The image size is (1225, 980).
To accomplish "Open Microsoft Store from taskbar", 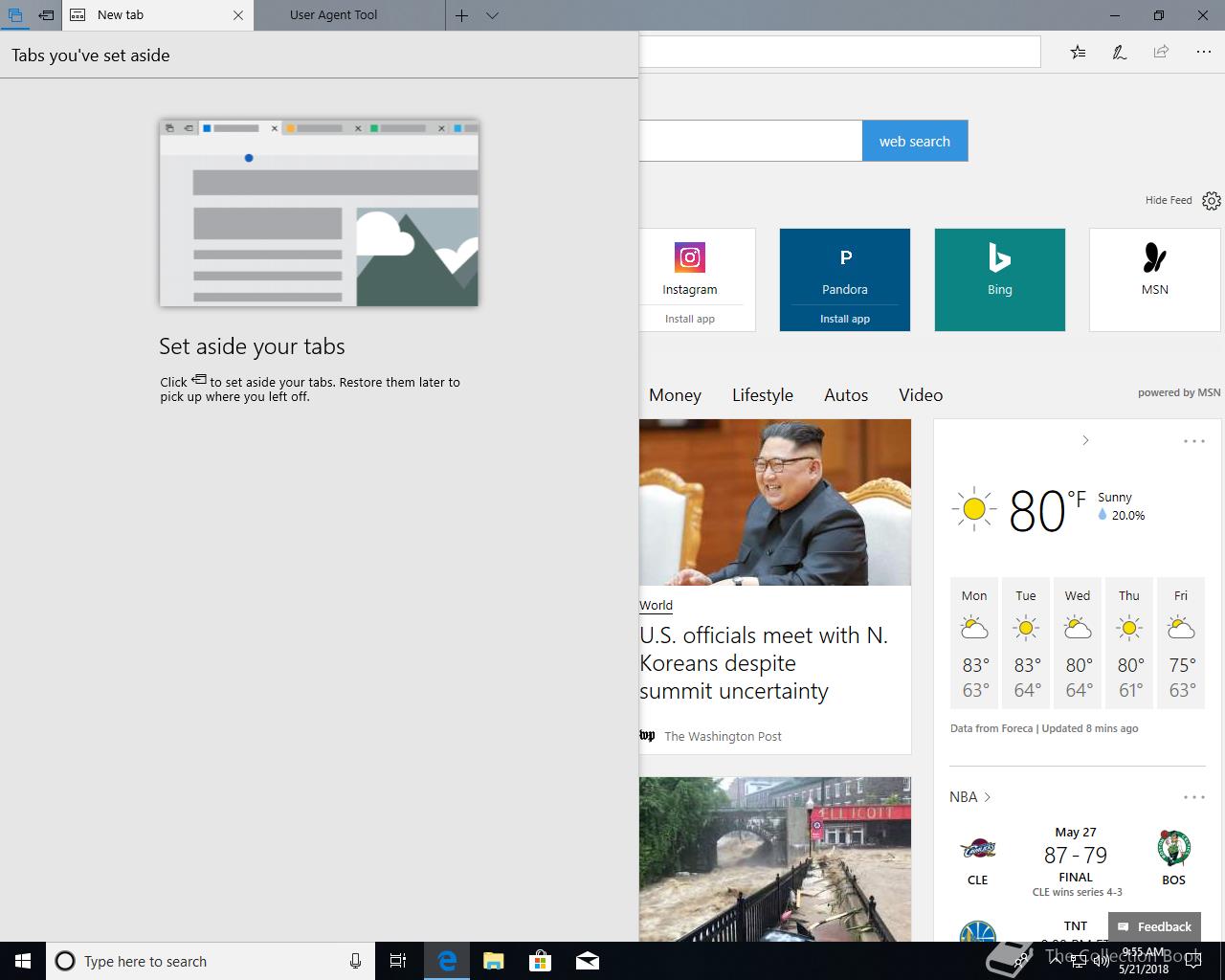I will pos(541,961).
